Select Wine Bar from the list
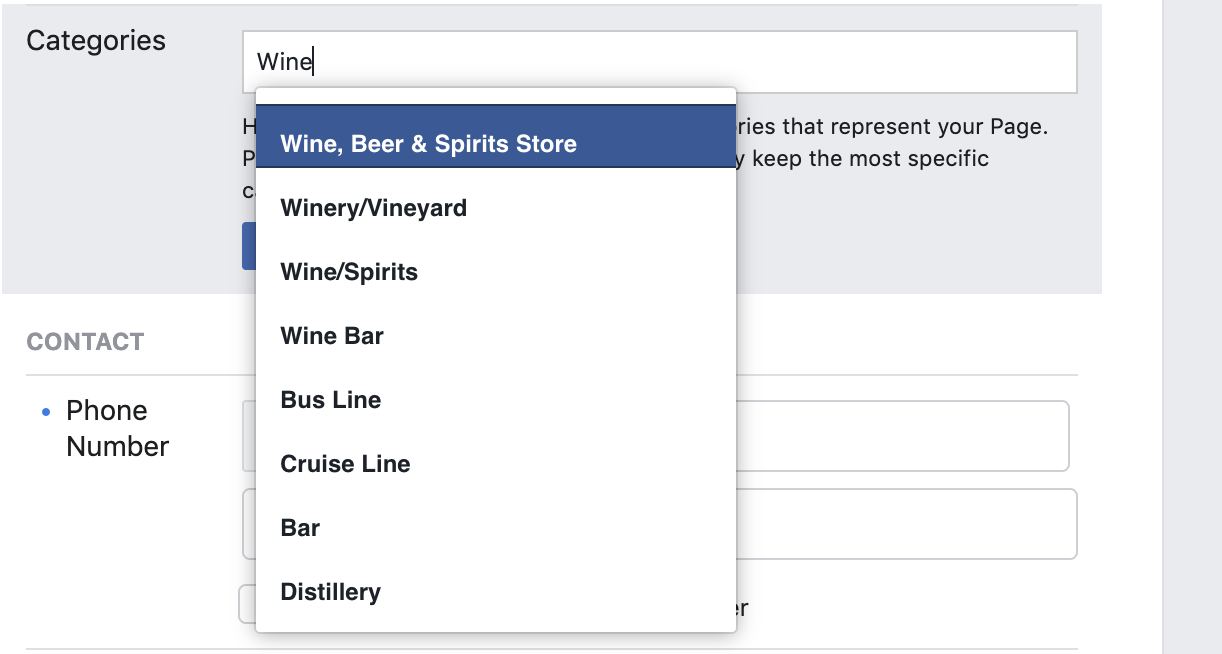Viewport: 1222px width, 654px height. coord(496,336)
